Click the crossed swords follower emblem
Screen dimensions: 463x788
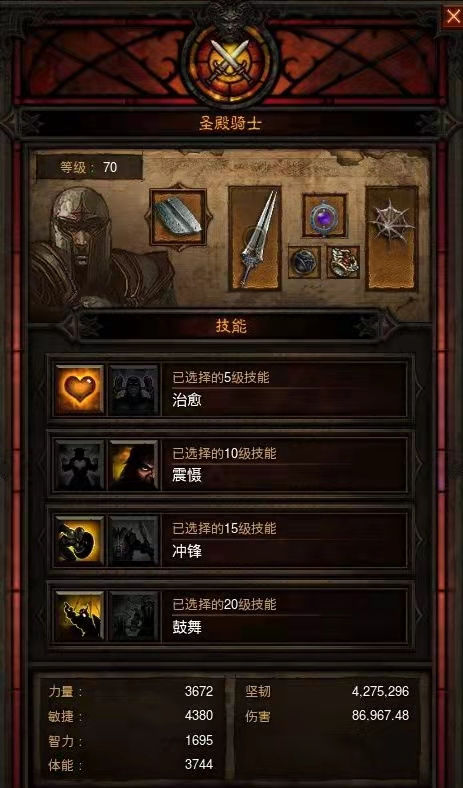pos(230,64)
